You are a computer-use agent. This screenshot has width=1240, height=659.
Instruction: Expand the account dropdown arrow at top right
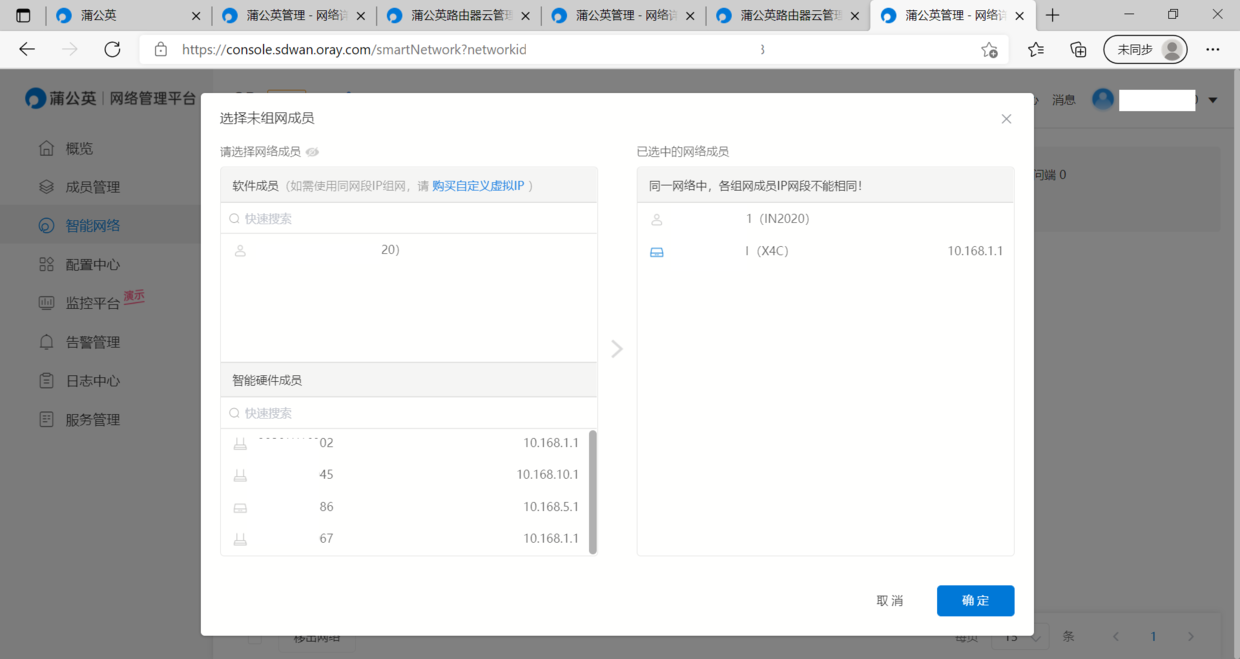(x=1213, y=100)
